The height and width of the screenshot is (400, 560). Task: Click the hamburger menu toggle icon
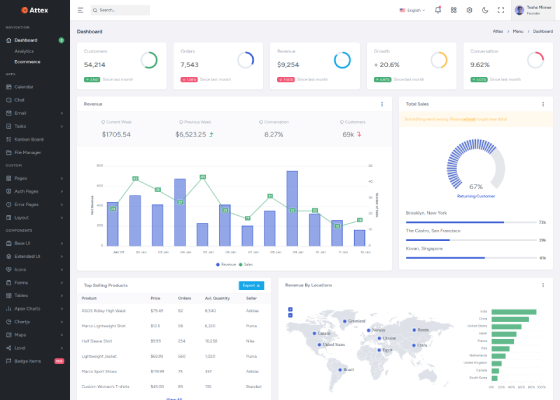[x=80, y=10]
